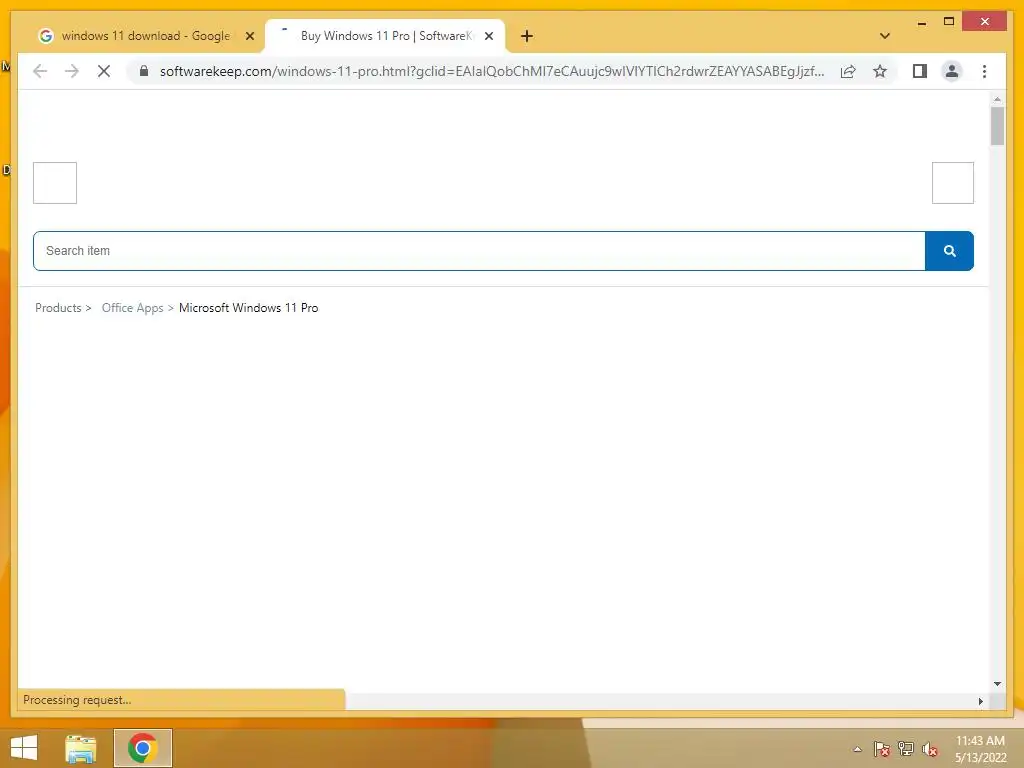The width and height of the screenshot is (1024, 768).
Task: Open File Explorer from taskbar
Action: [81, 748]
